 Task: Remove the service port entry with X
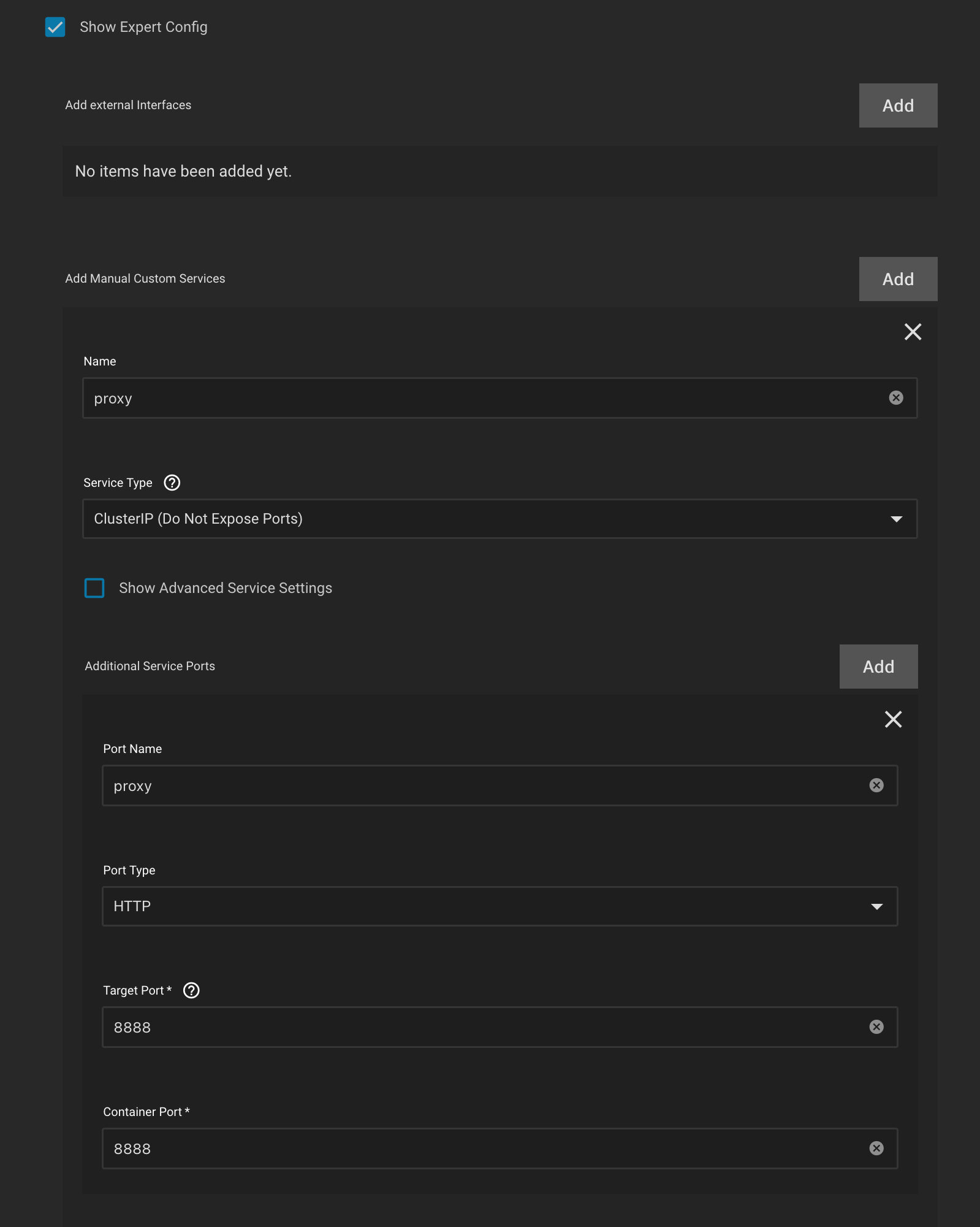(893, 719)
